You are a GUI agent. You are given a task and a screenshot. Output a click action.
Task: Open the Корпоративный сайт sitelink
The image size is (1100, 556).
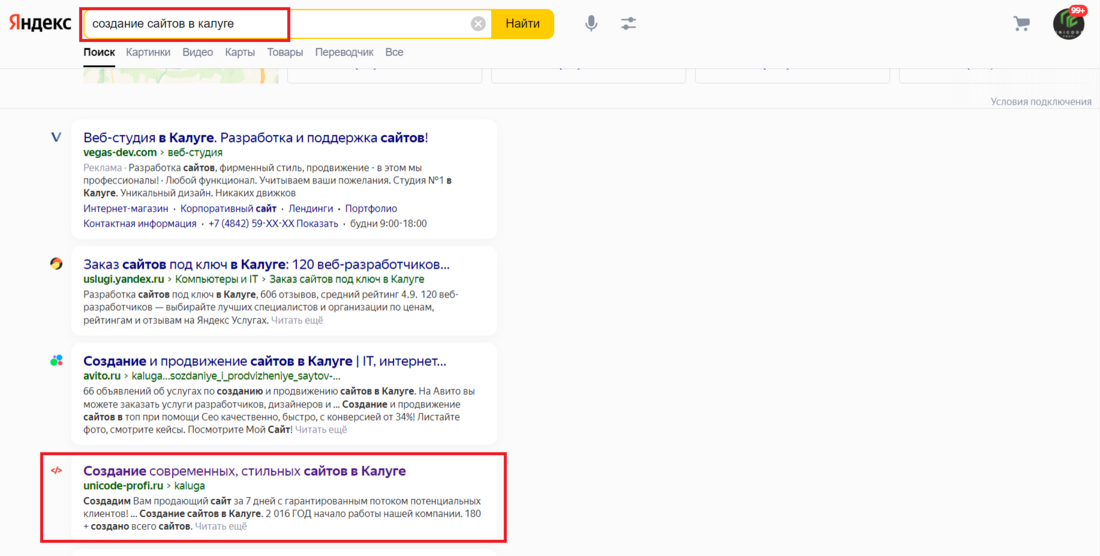click(228, 209)
